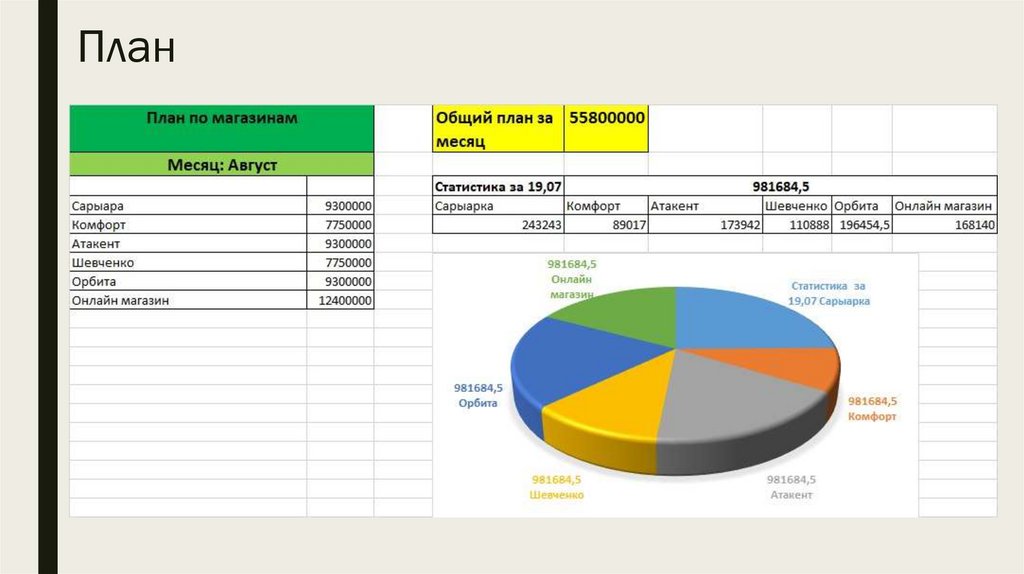Click the merged 981684,5 total cell
Image resolution: width=1024 pixels, height=574 pixels.
780,186
